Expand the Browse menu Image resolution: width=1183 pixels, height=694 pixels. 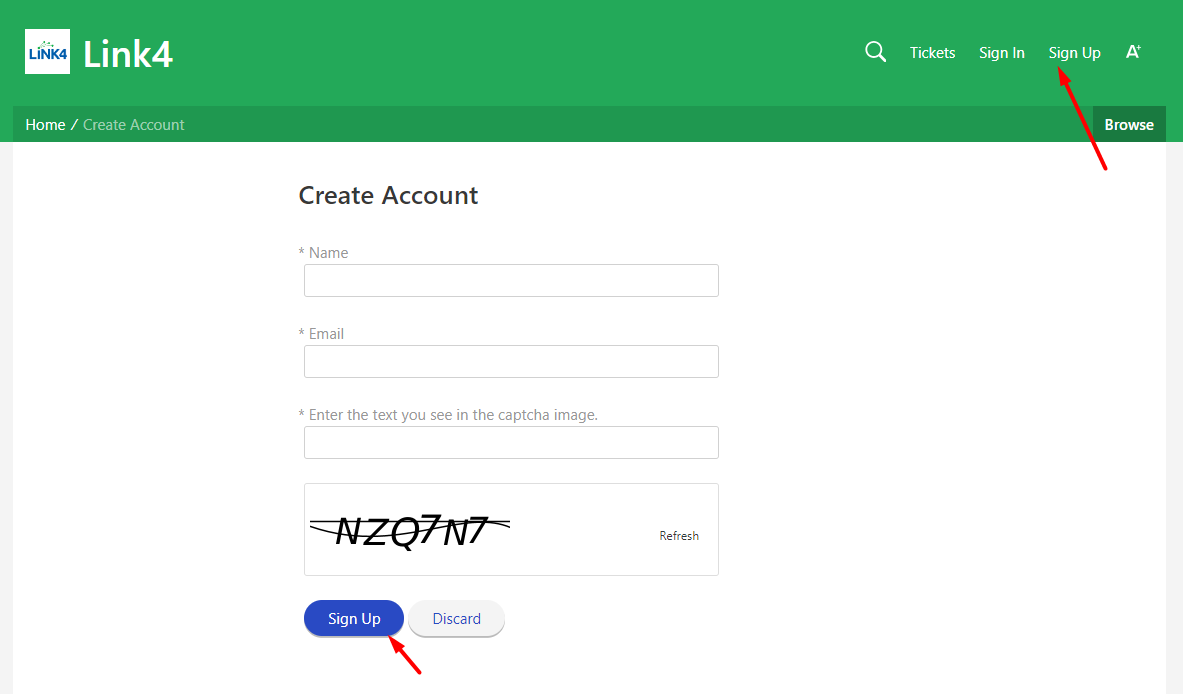(x=1129, y=125)
